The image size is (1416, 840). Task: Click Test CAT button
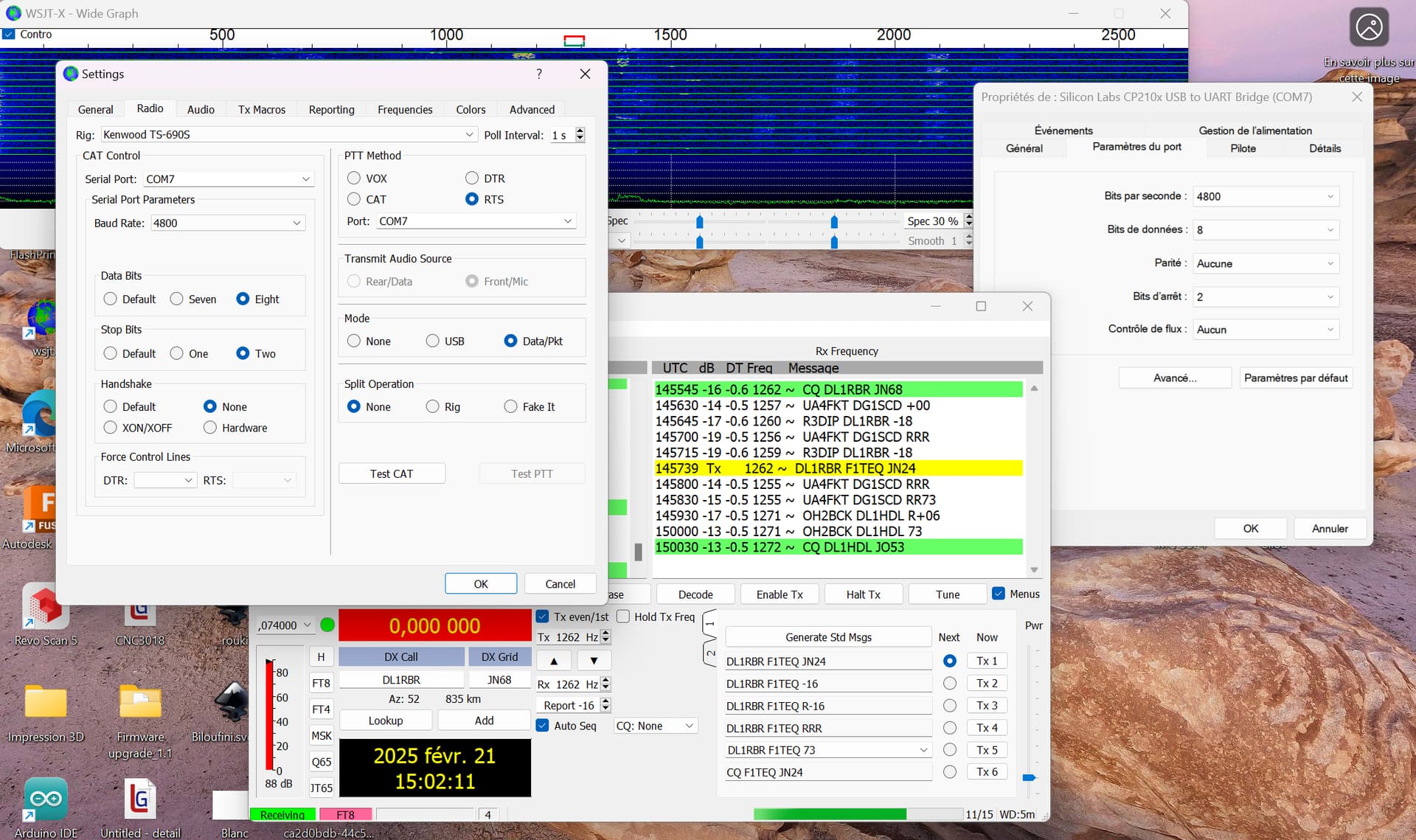point(392,473)
